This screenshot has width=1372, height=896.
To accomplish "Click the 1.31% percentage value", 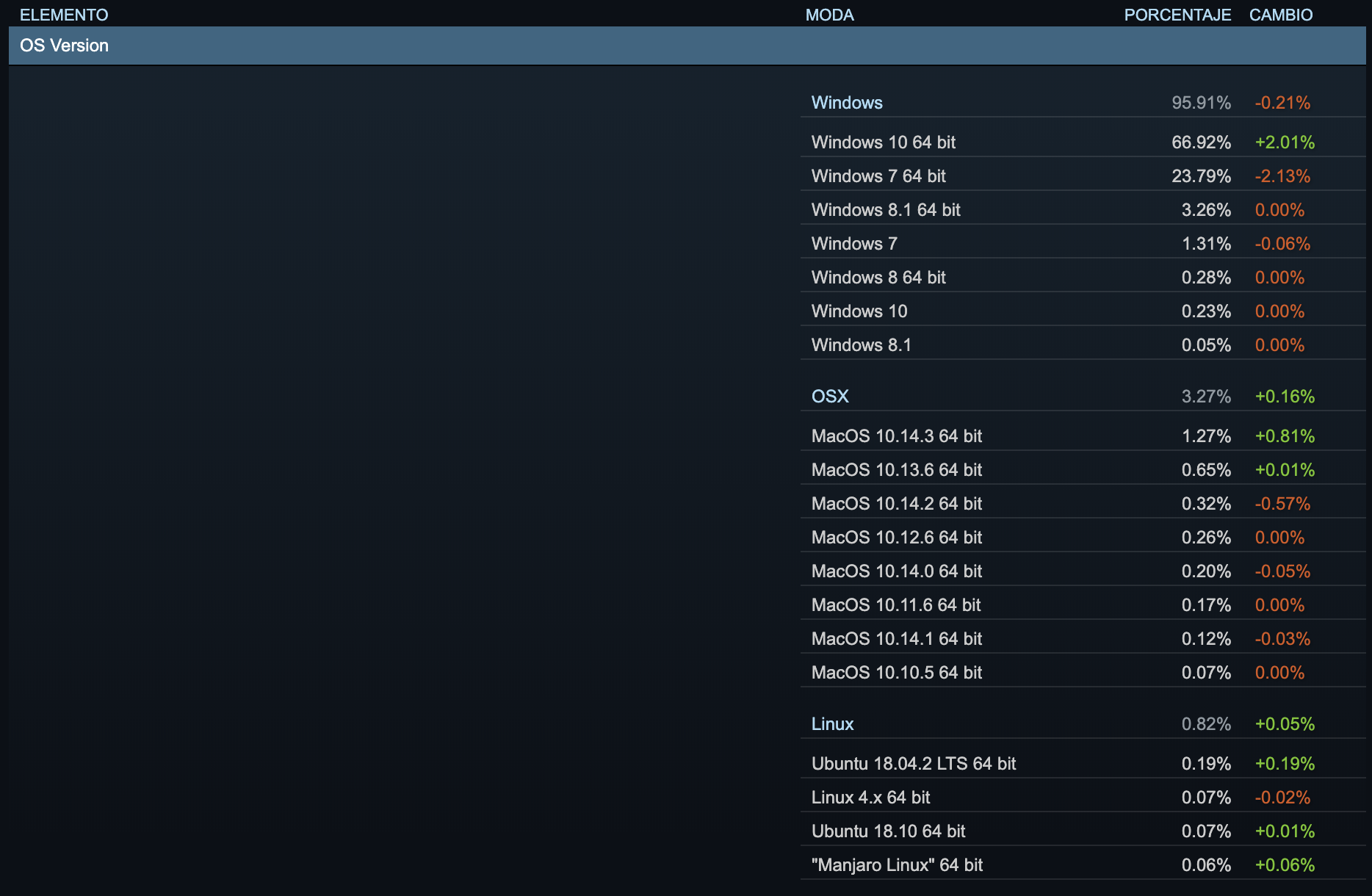I will [x=1206, y=244].
